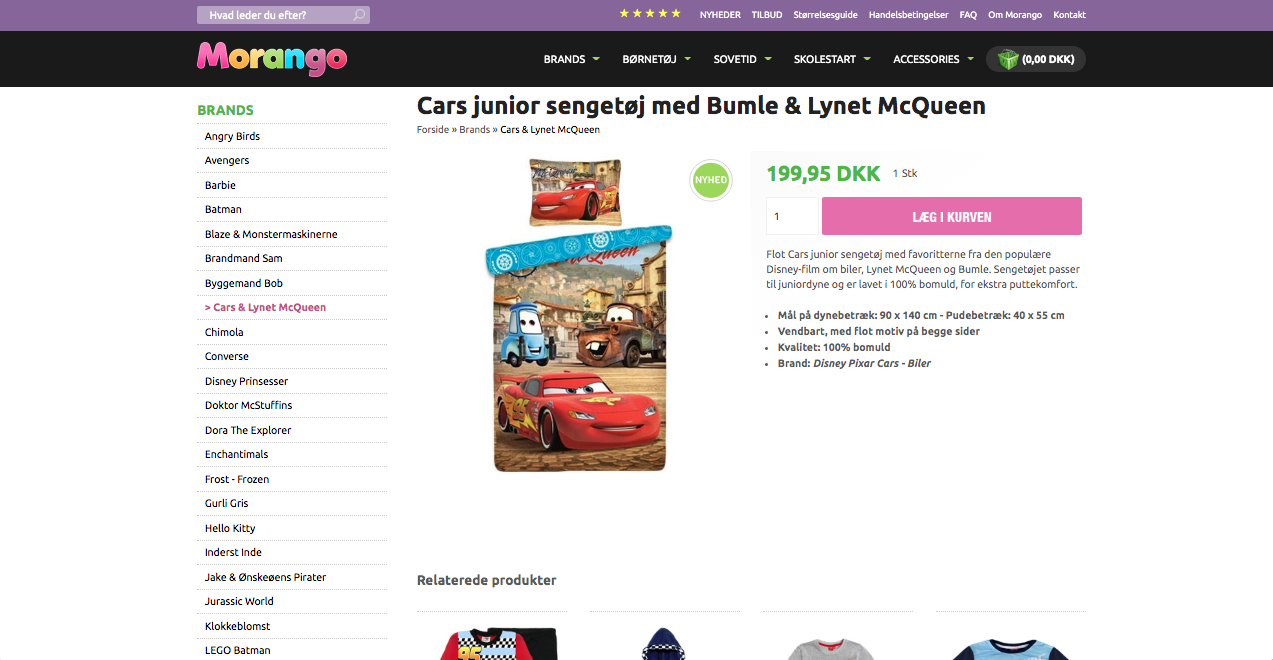Focus the 'Hvad leder du efter?' search box
The width and height of the screenshot is (1273, 660).
pos(275,15)
